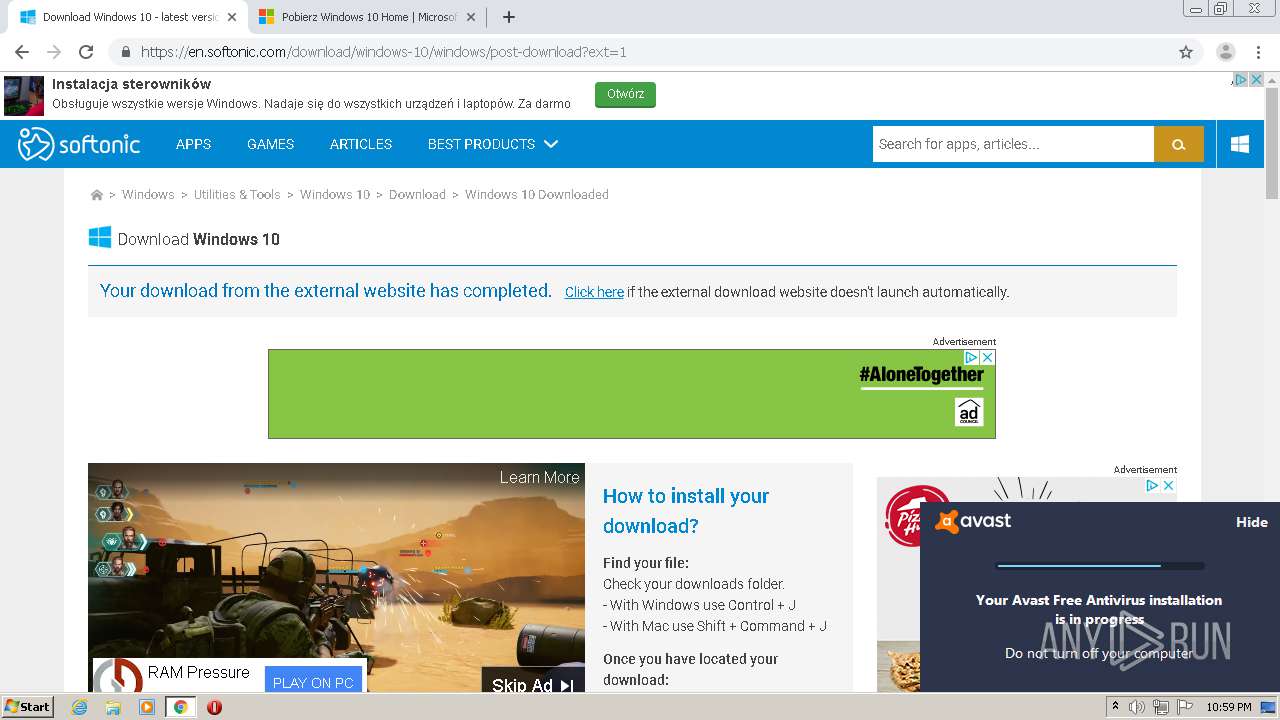Close the green AloneTogether ad
1280x720 pixels.
point(987,357)
